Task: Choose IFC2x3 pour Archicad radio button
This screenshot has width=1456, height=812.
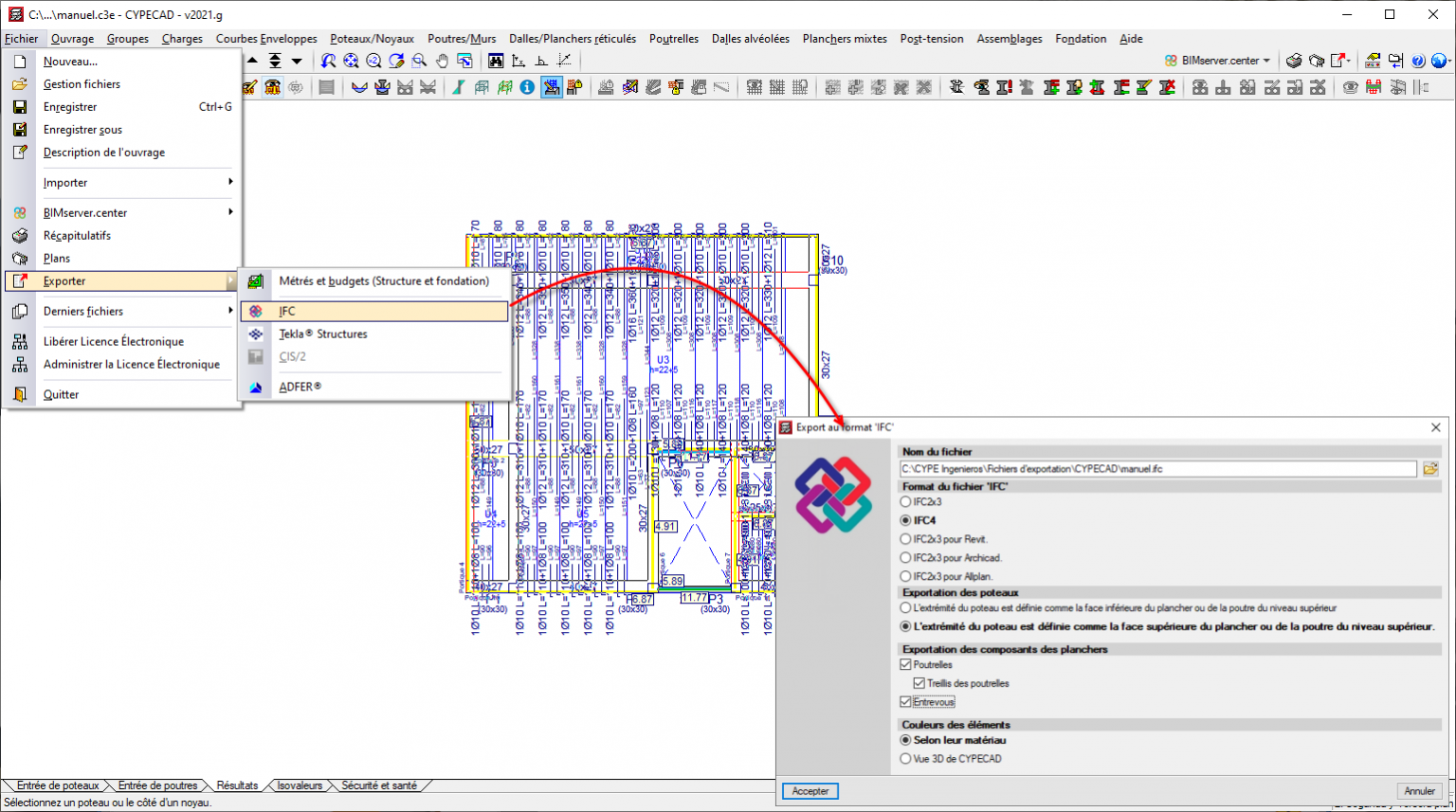Action: [x=906, y=558]
